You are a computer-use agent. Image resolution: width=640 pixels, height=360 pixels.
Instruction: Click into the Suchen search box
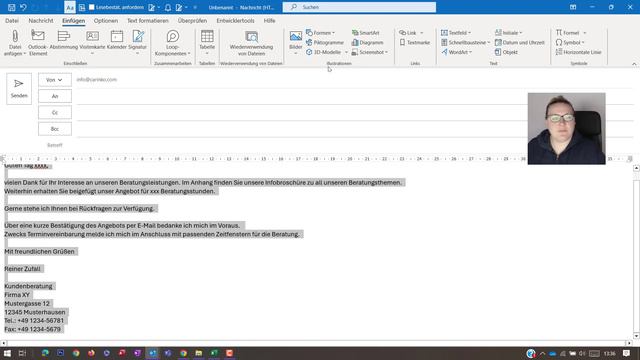pos(359,7)
